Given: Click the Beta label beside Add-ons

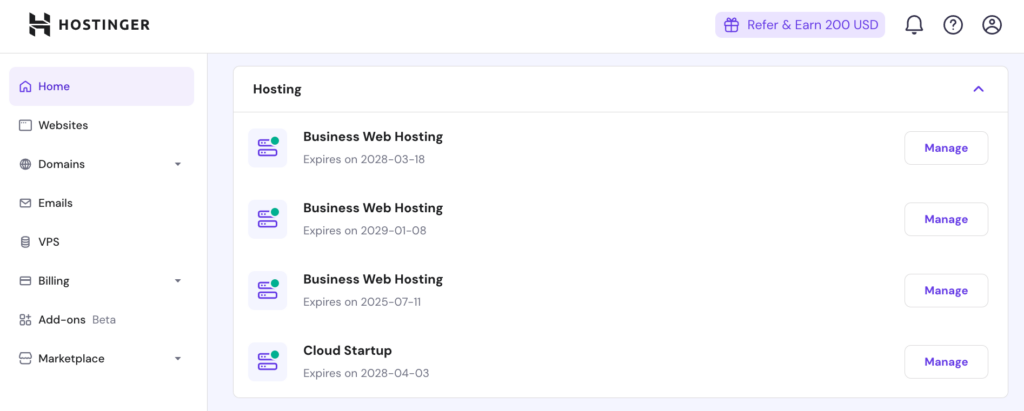Looking at the screenshot, I should 104,320.
